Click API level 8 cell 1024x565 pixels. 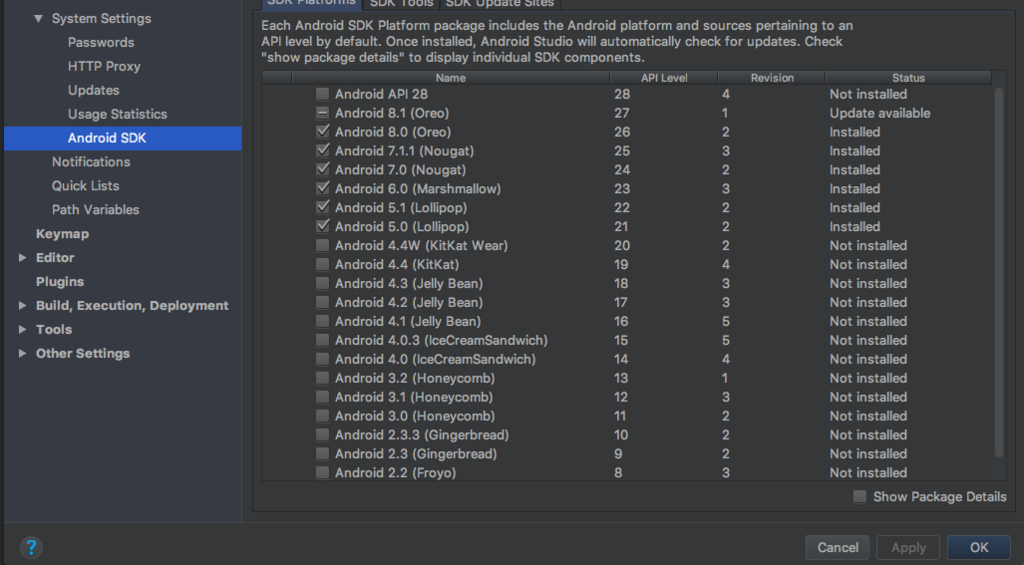(x=618, y=472)
